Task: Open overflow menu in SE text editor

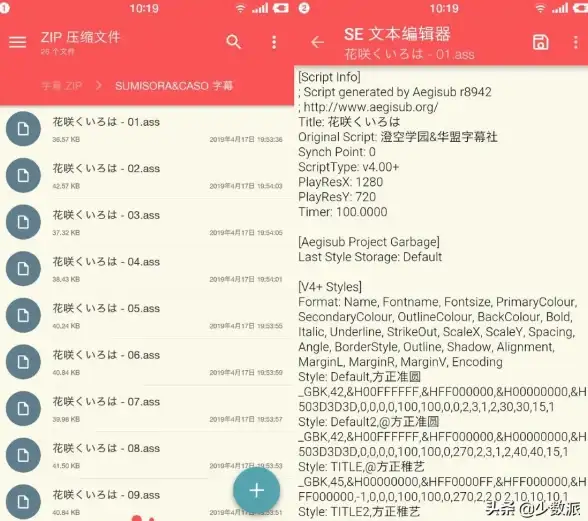Action: (576, 42)
